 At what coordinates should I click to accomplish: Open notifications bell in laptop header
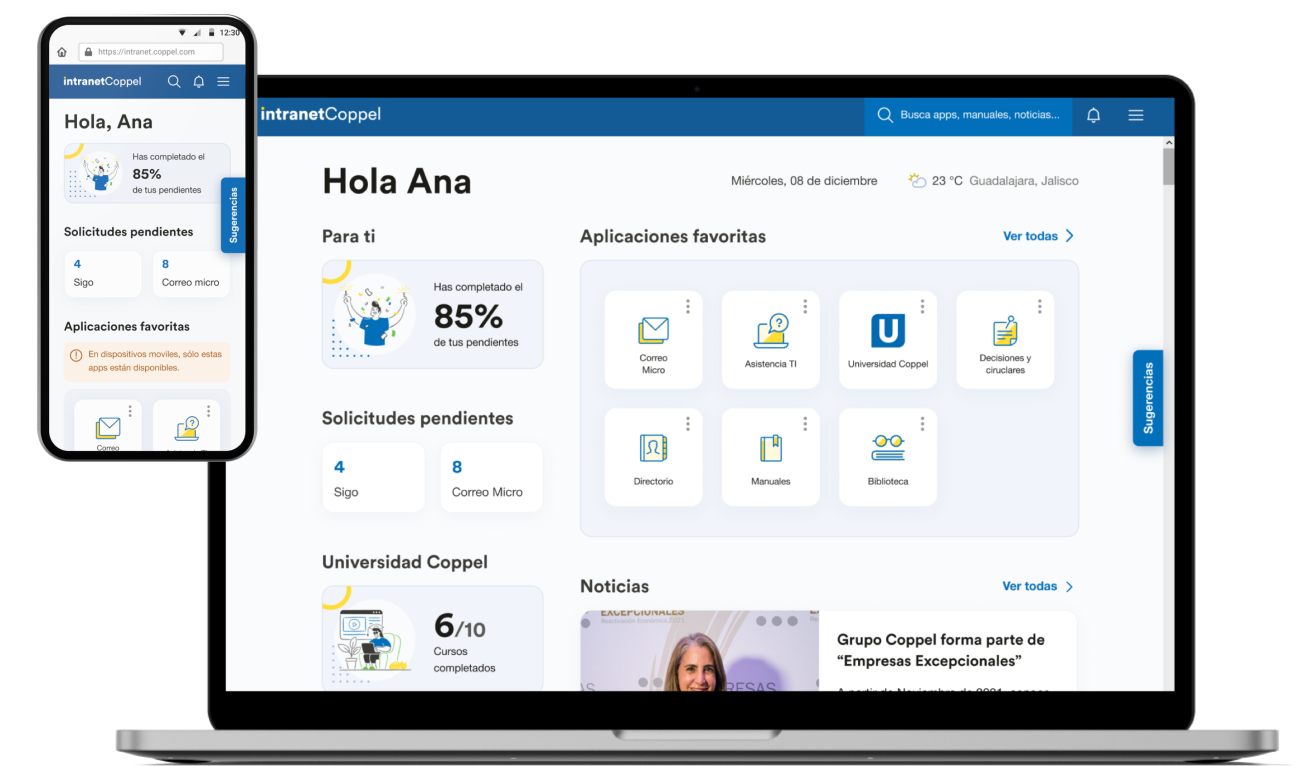[1093, 115]
